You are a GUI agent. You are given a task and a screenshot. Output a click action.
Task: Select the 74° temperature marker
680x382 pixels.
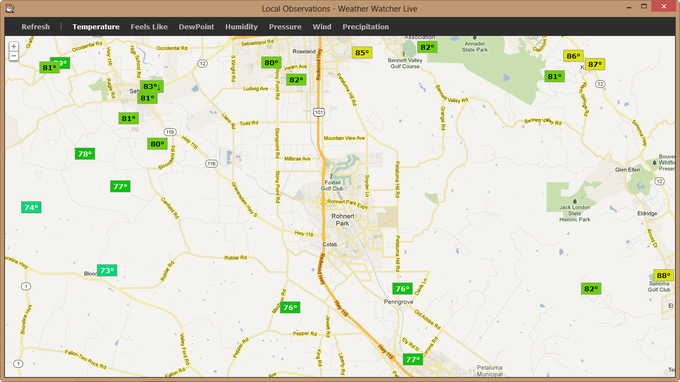coord(31,207)
